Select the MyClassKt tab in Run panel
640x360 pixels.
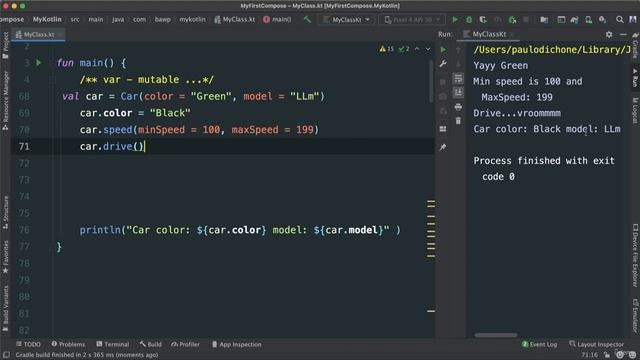coord(489,34)
